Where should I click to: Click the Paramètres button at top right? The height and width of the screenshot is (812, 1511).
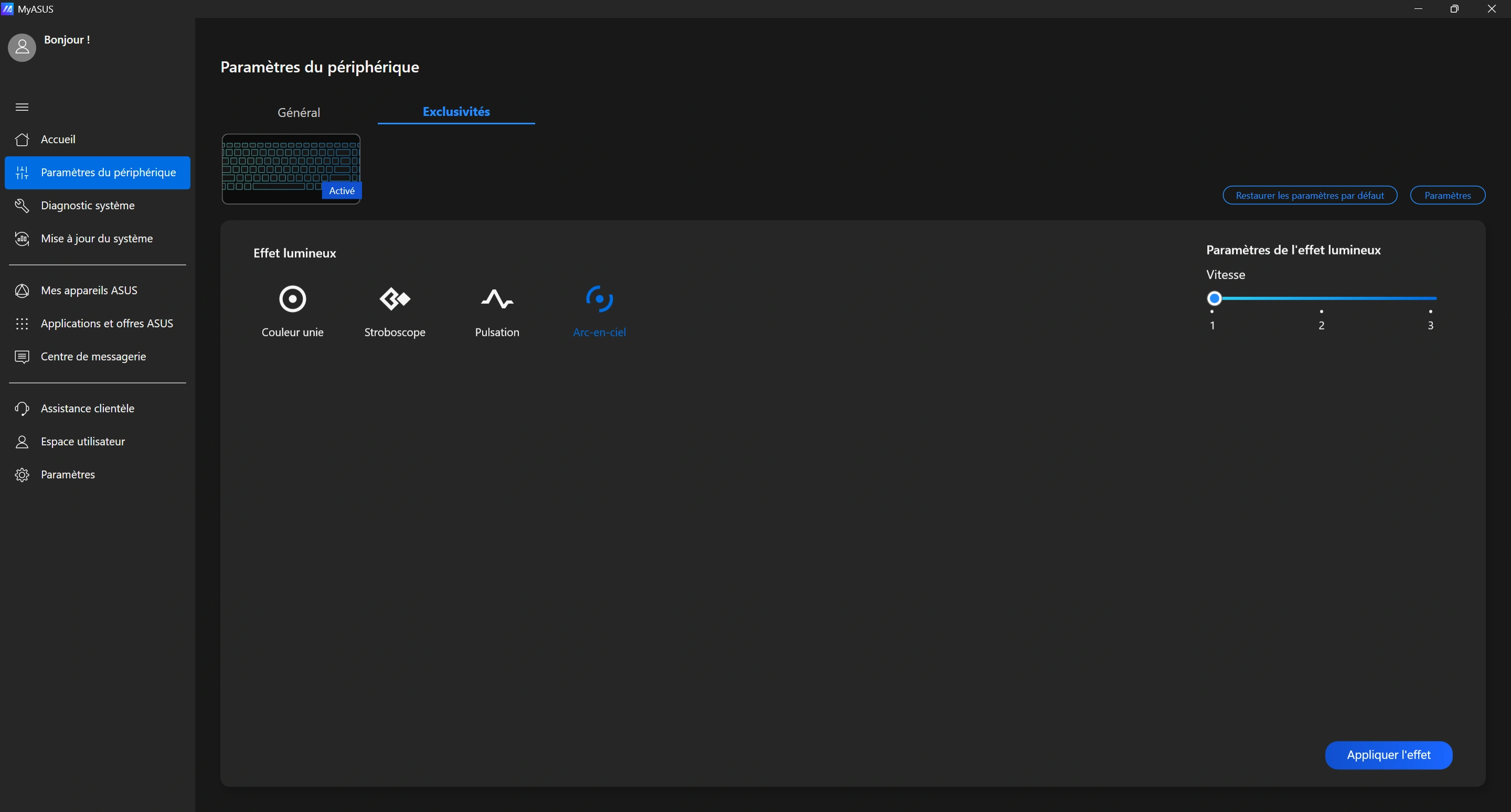(x=1447, y=195)
